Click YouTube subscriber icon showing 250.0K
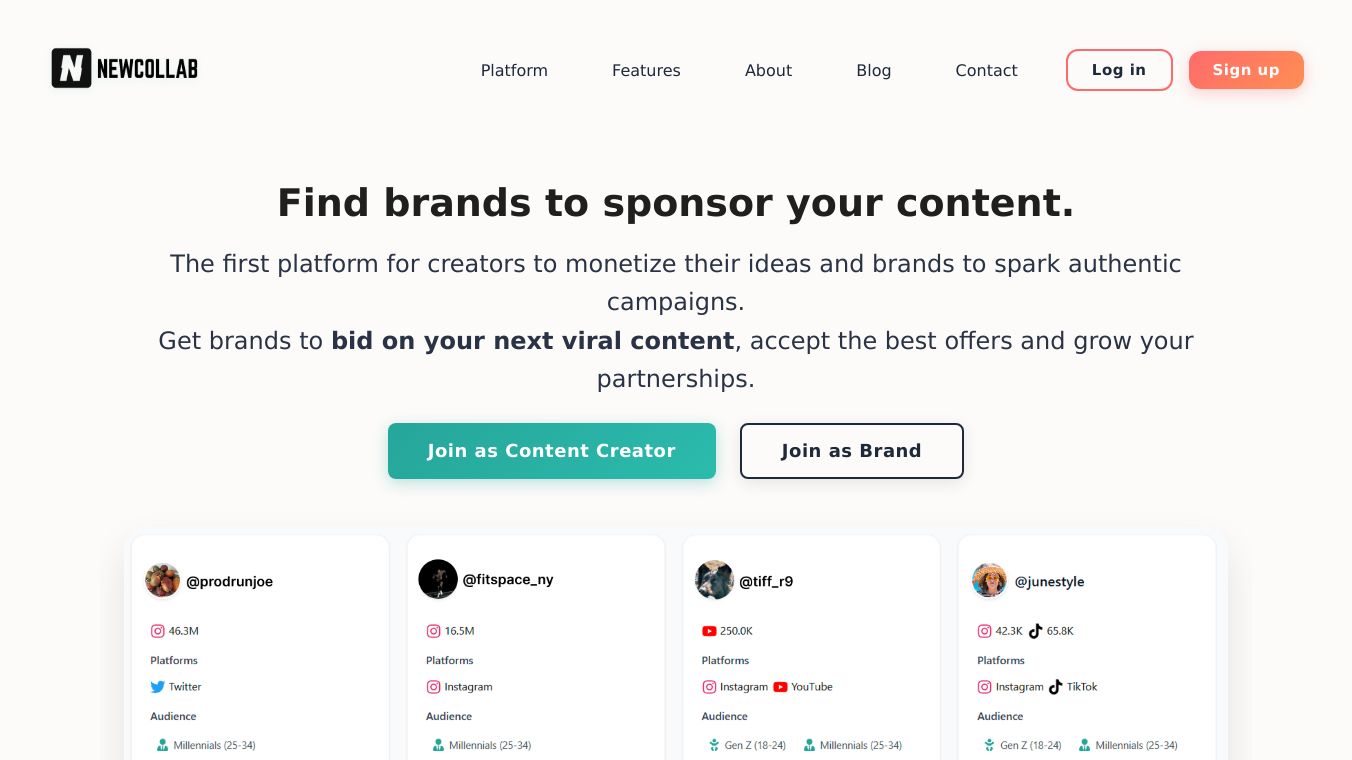The width and height of the screenshot is (1352, 760). [709, 631]
